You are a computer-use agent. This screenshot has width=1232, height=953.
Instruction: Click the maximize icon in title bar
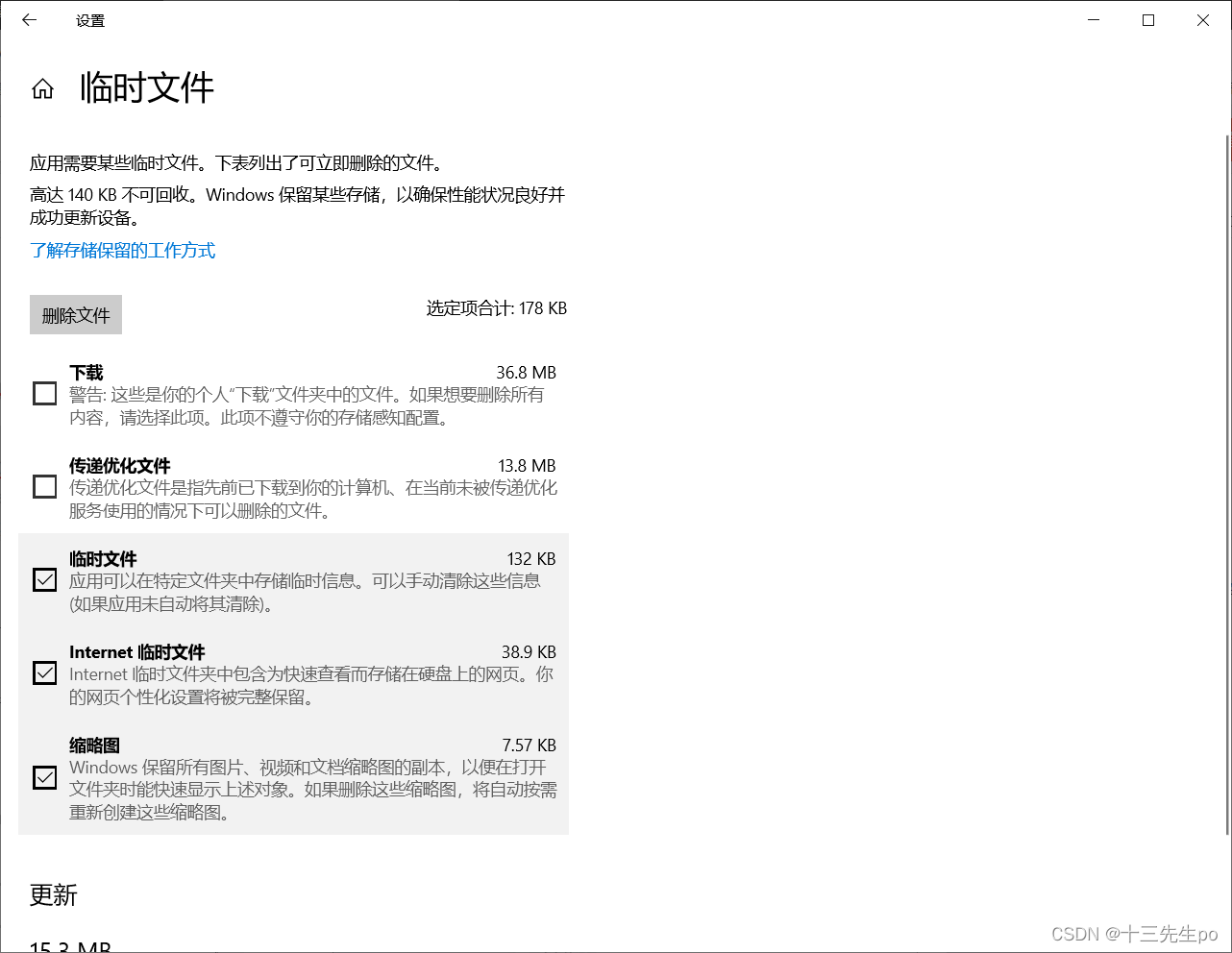[1147, 19]
